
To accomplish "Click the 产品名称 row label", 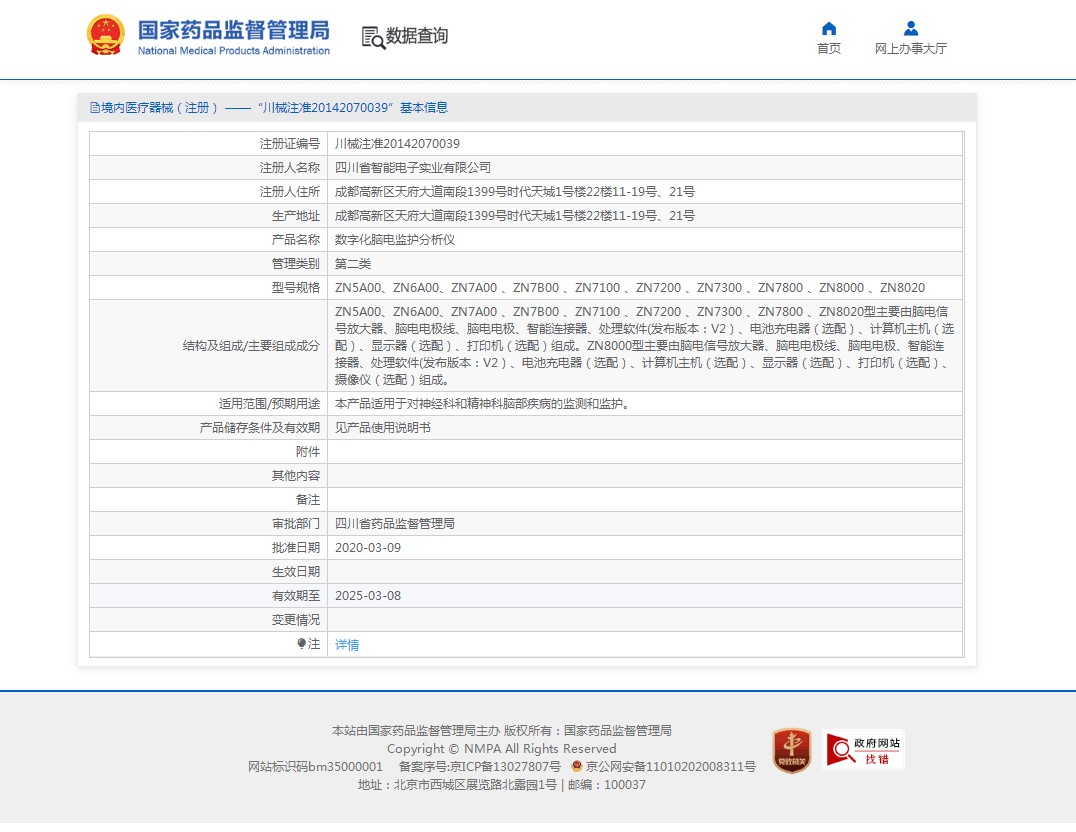I will pyautogui.click(x=296, y=240).
